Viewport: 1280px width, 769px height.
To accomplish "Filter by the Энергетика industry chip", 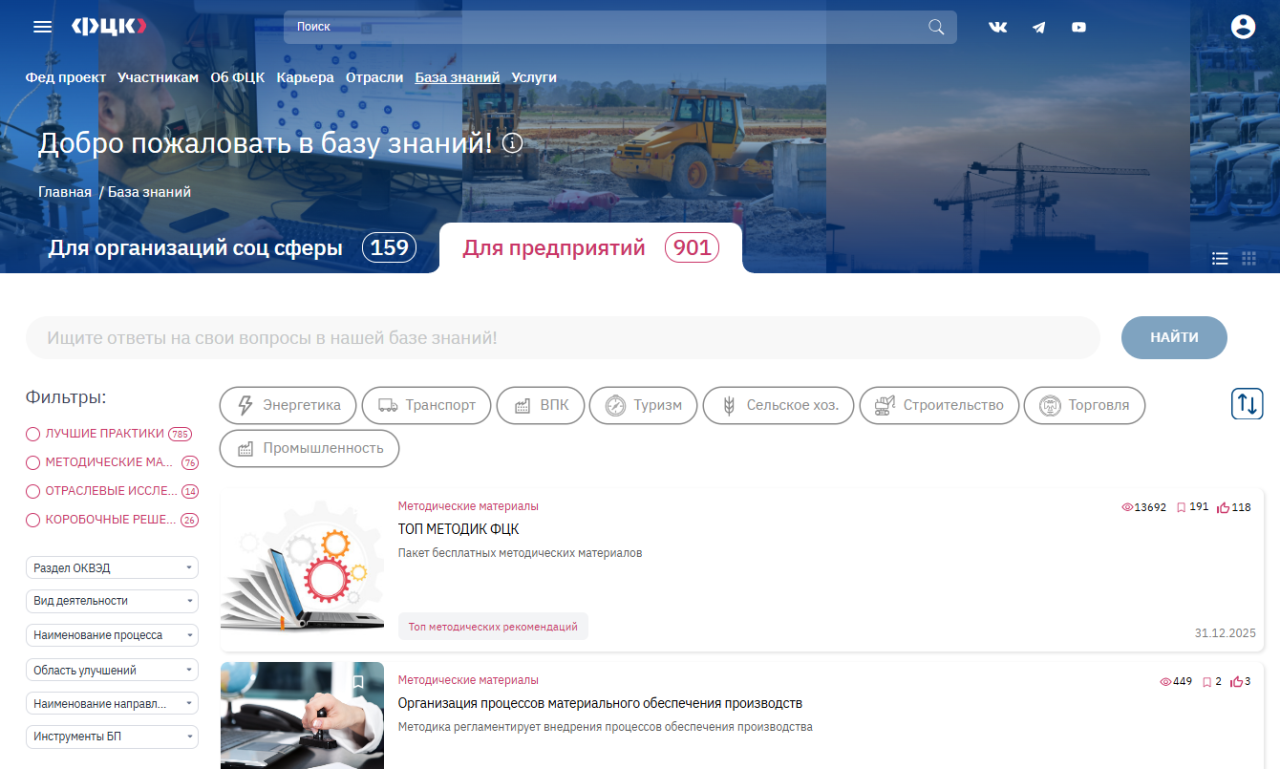I will [288, 405].
